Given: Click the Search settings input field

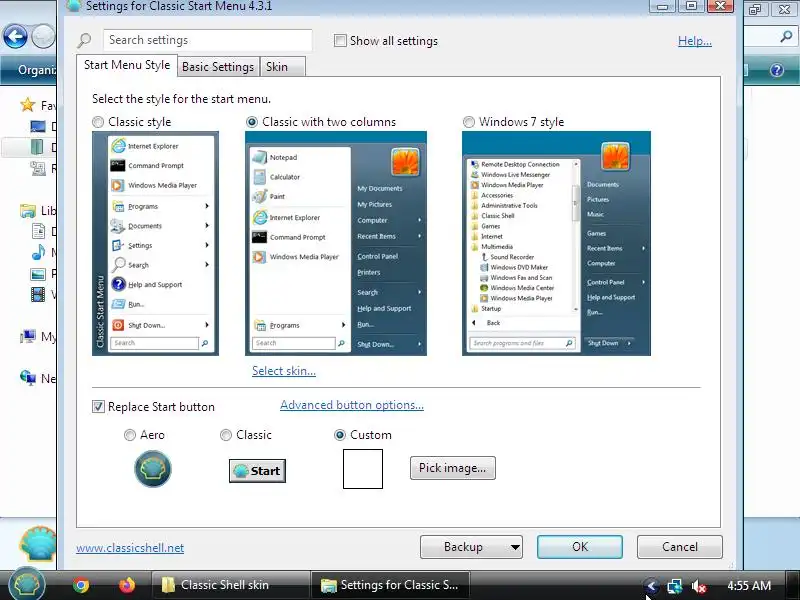Looking at the screenshot, I should coord(208,40).
